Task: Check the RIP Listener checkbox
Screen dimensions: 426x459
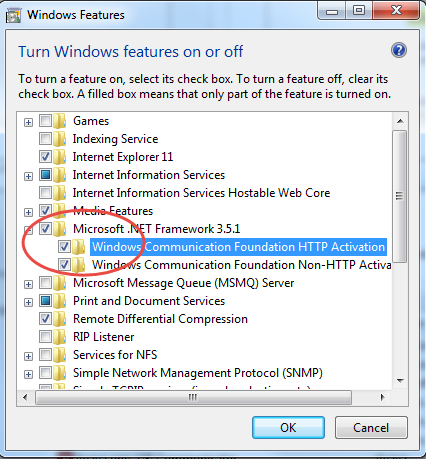Action: (45, 336)
